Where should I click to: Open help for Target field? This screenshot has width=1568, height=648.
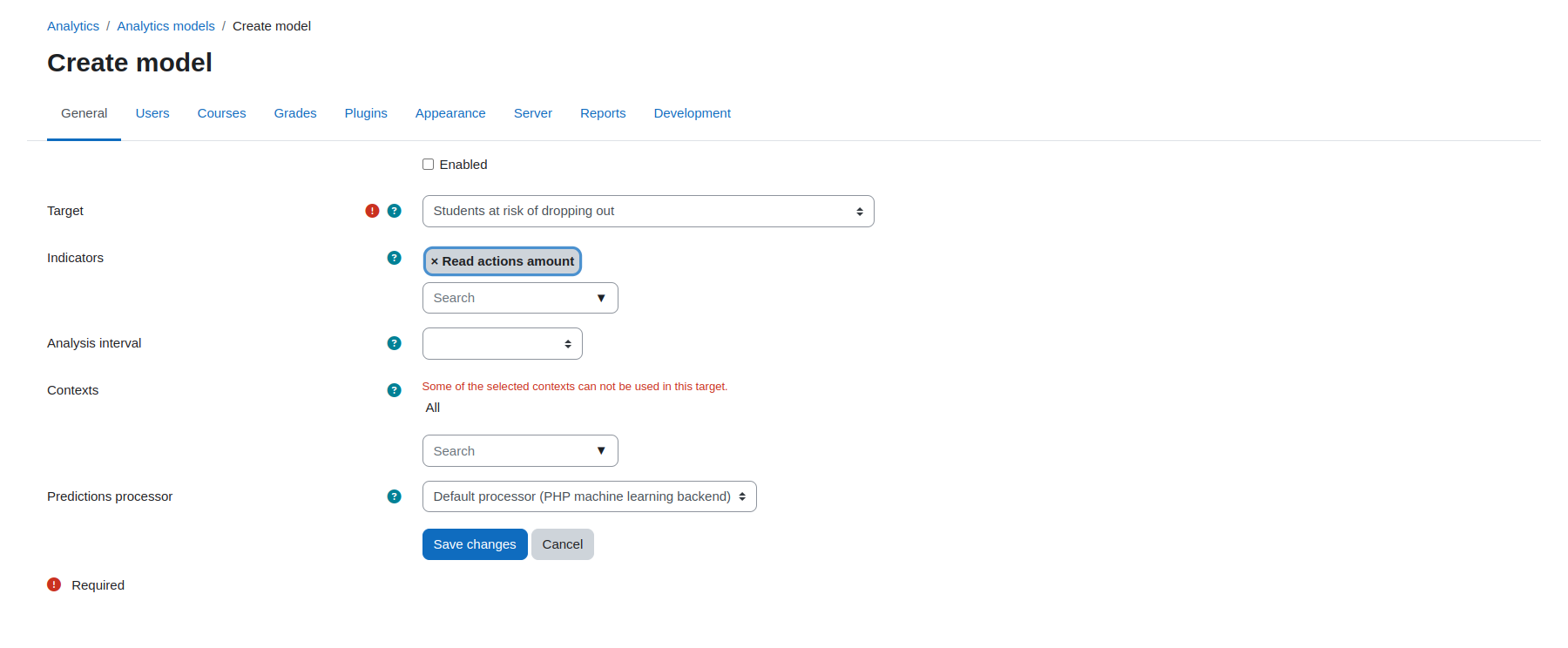coord(394,211)
